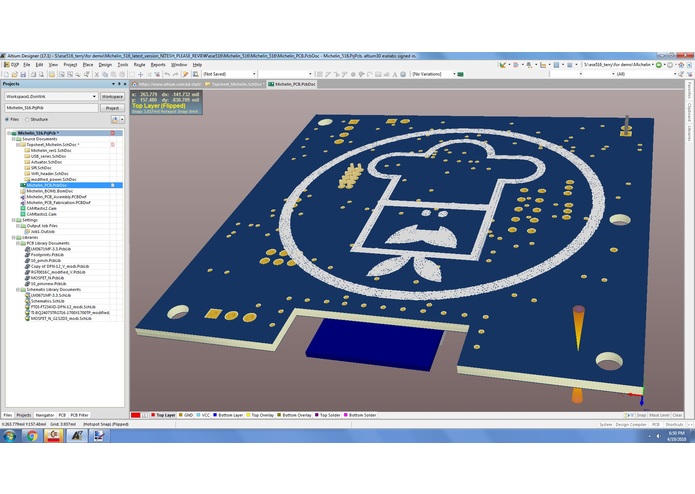Open the Route menu
The width and height of the screenshot is (695, 494).
140,65
